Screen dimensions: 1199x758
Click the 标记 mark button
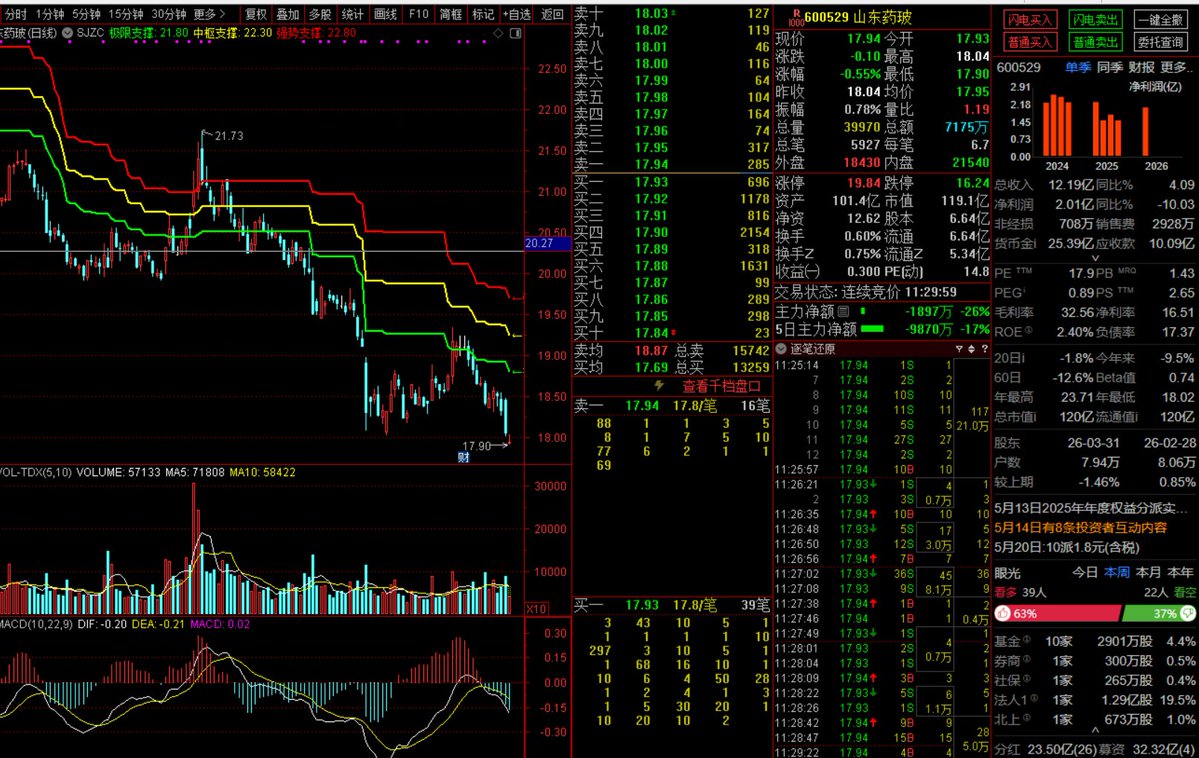tap(483, 14)
